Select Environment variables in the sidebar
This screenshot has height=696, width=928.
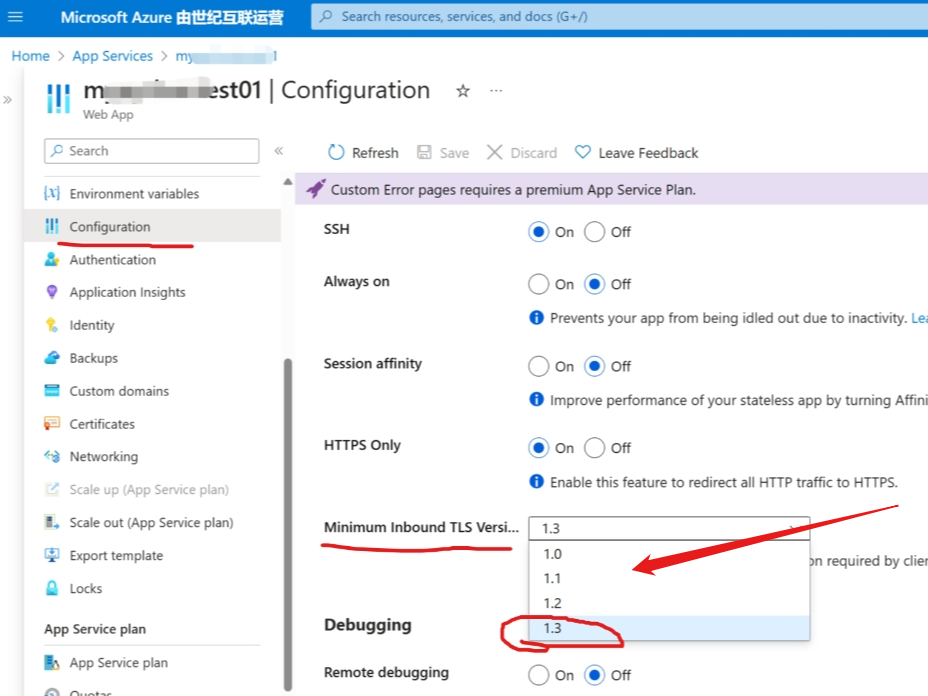134,194
